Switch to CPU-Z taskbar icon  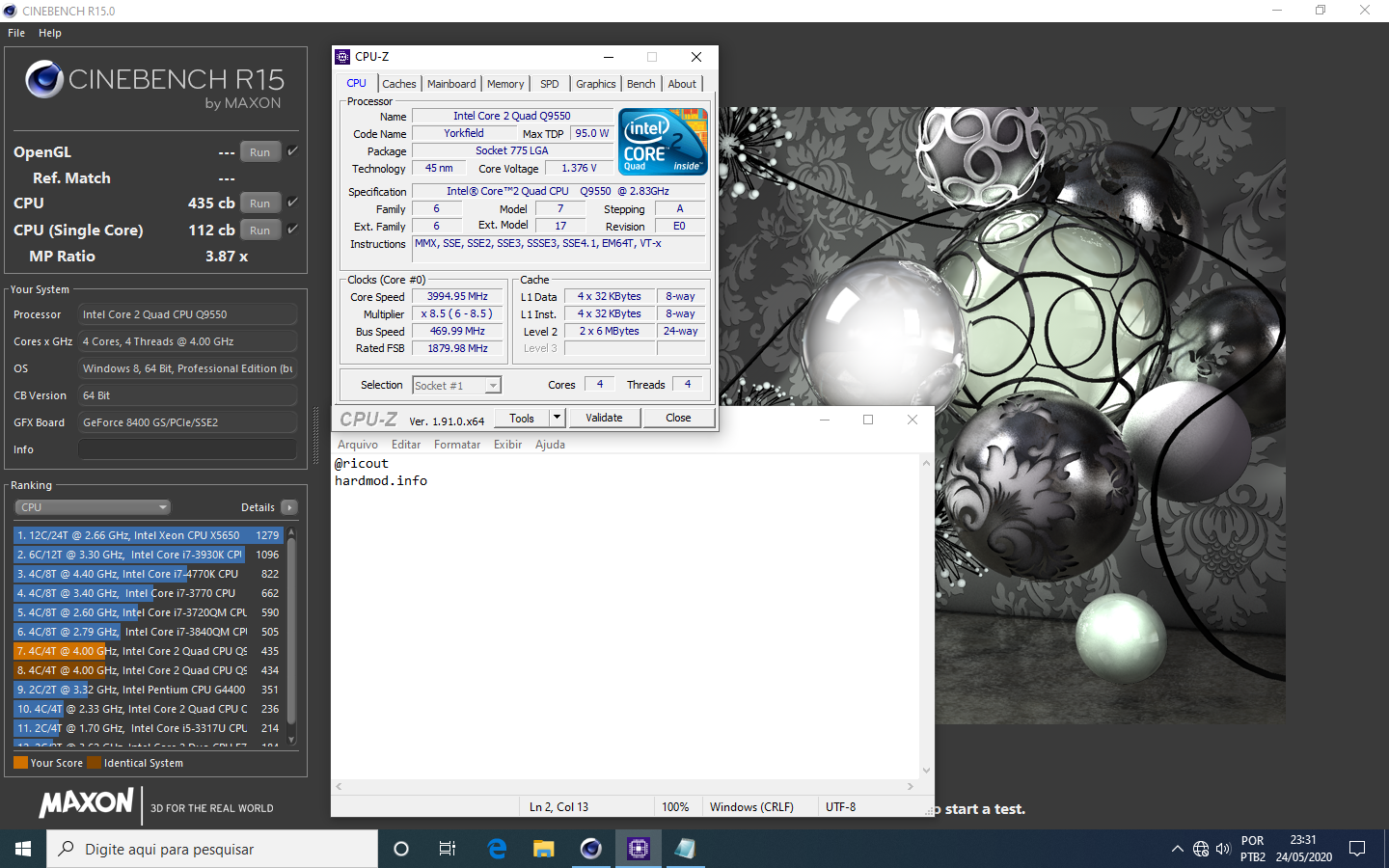638,849
